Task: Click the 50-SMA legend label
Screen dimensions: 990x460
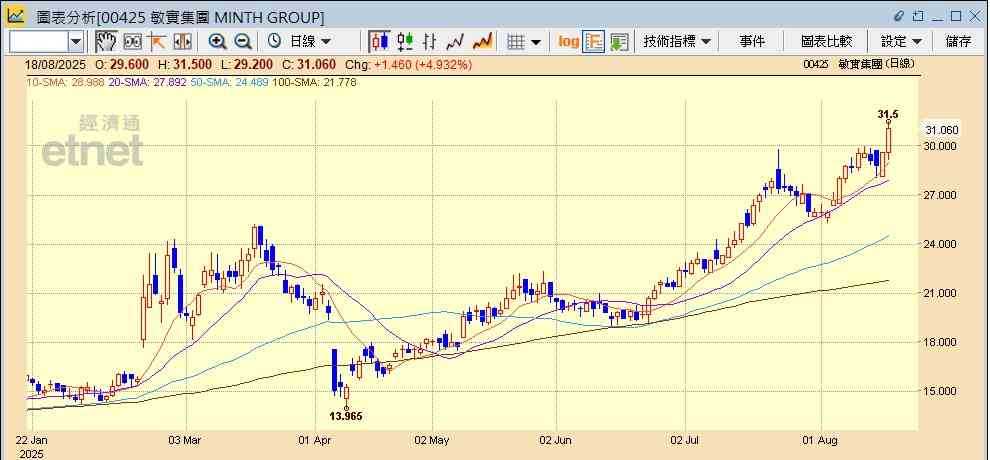Action: (x=231, y=82)
